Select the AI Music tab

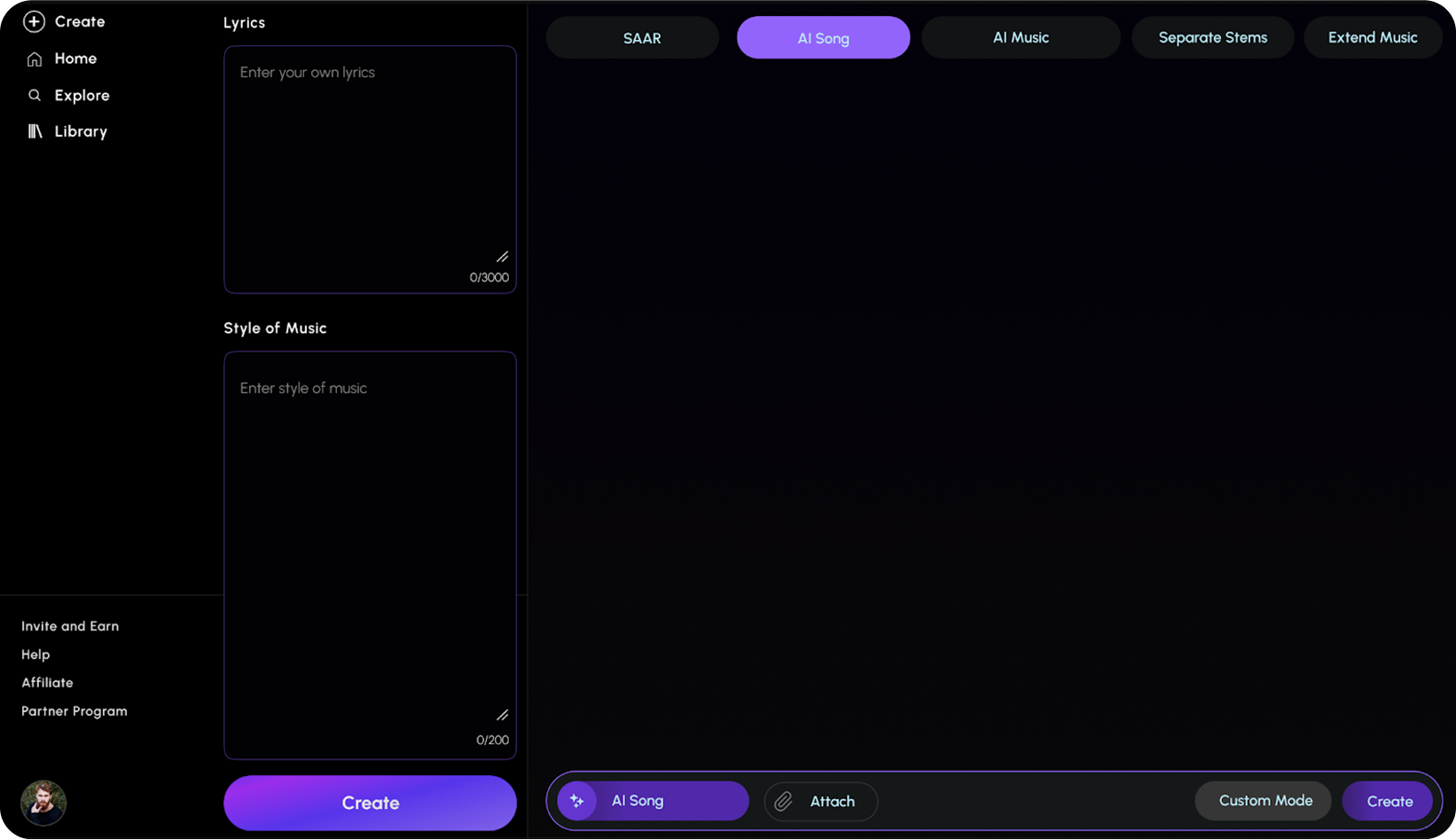pos(1020,37)
